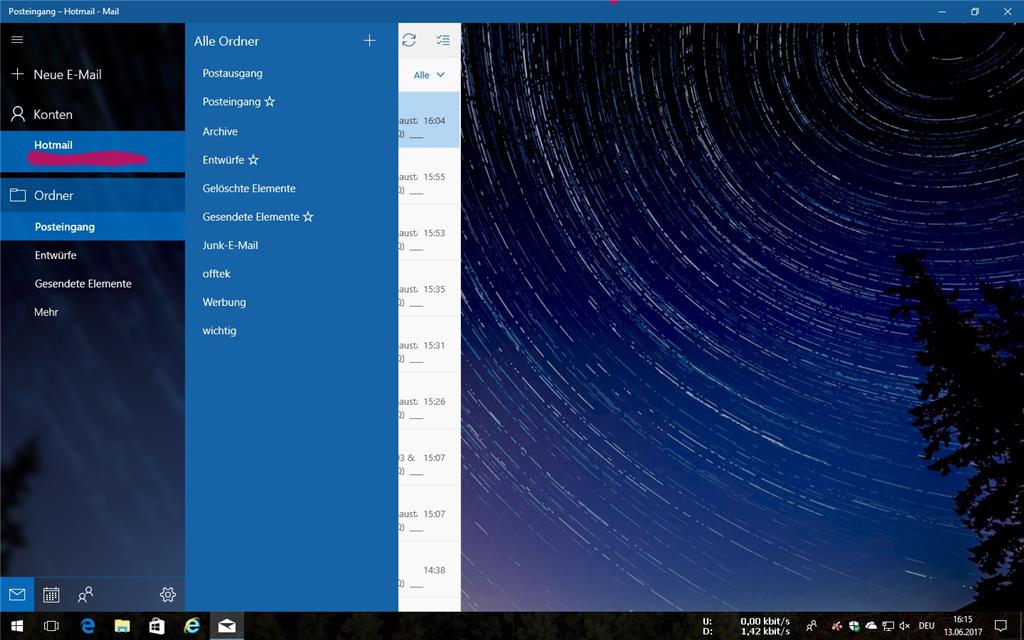The image size is (1024, 640).
Task: Select the email received at 15:26
Action: click(x=428, y=401)
